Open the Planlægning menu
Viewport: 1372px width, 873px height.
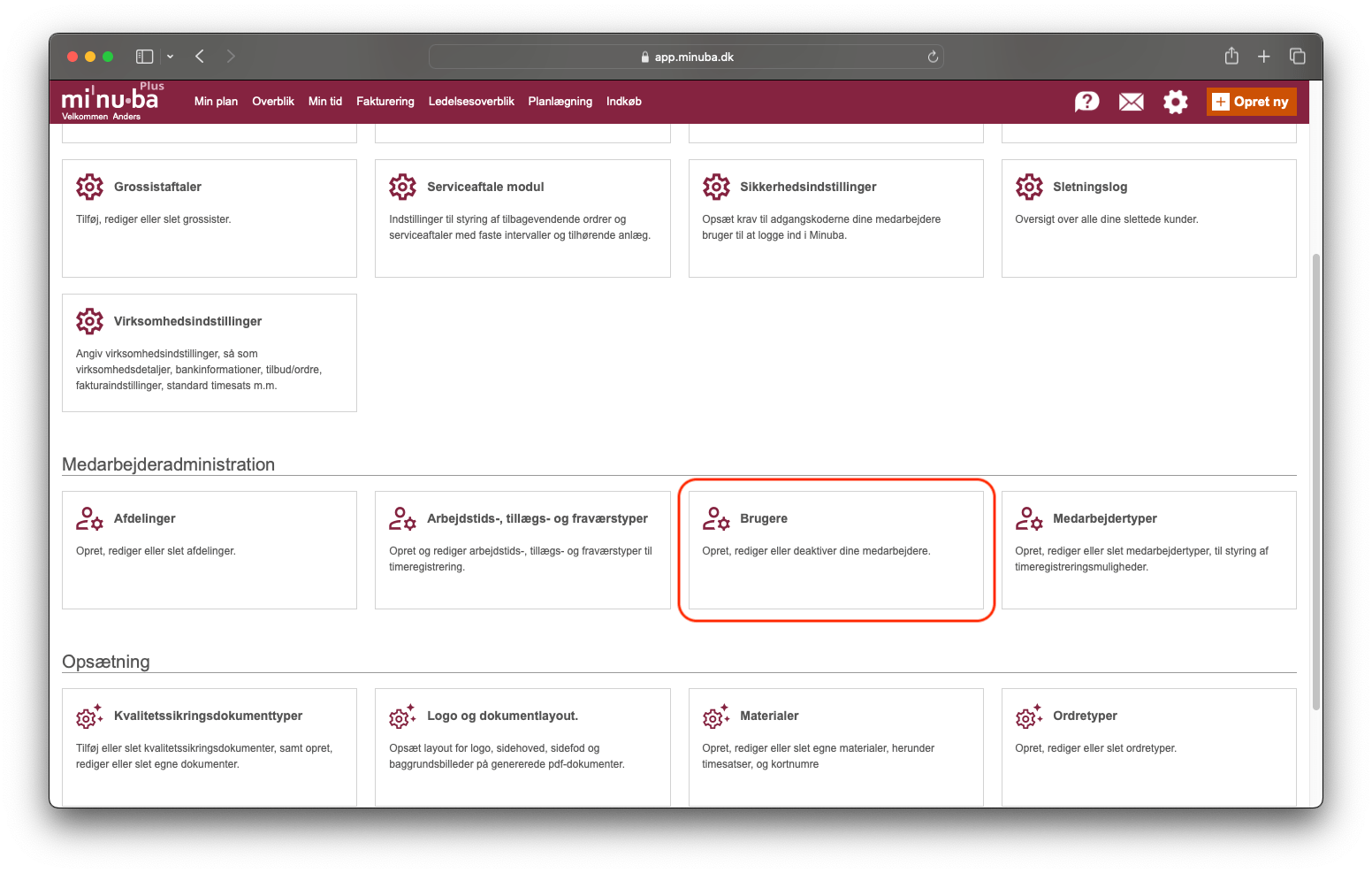[x=560, y=102]
